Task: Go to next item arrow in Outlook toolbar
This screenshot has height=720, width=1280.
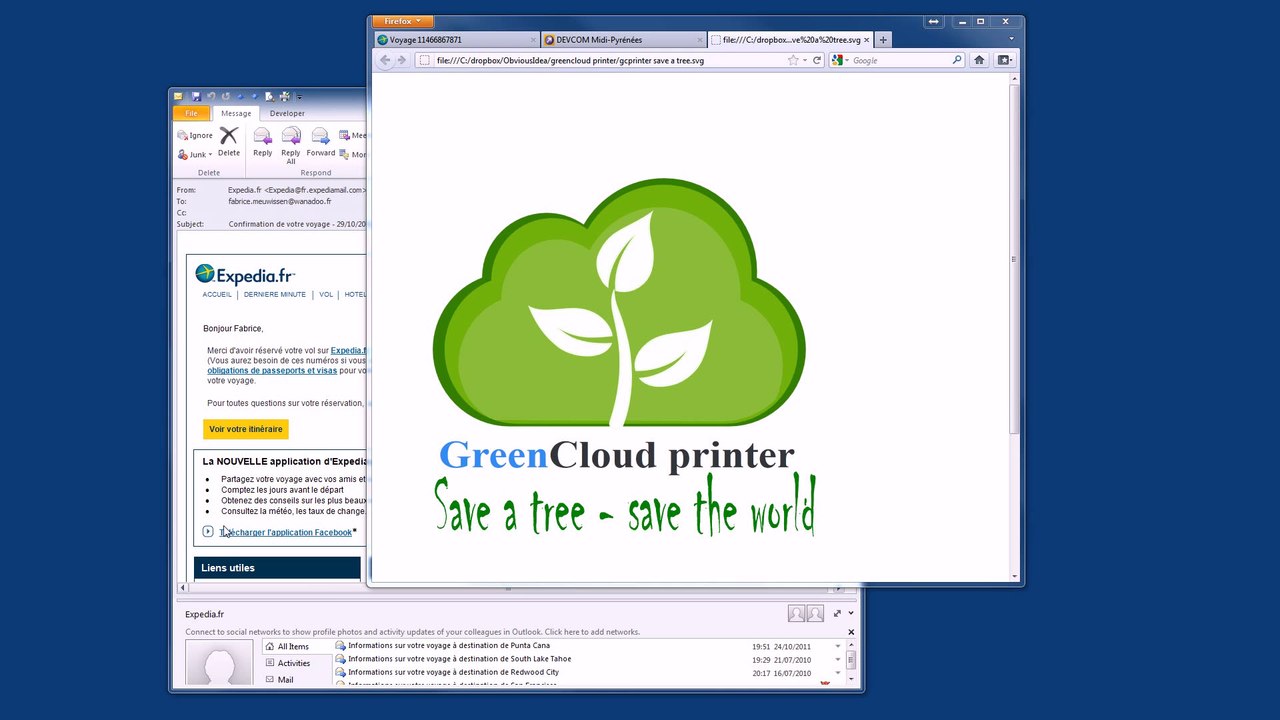Action: pos(254,96)
